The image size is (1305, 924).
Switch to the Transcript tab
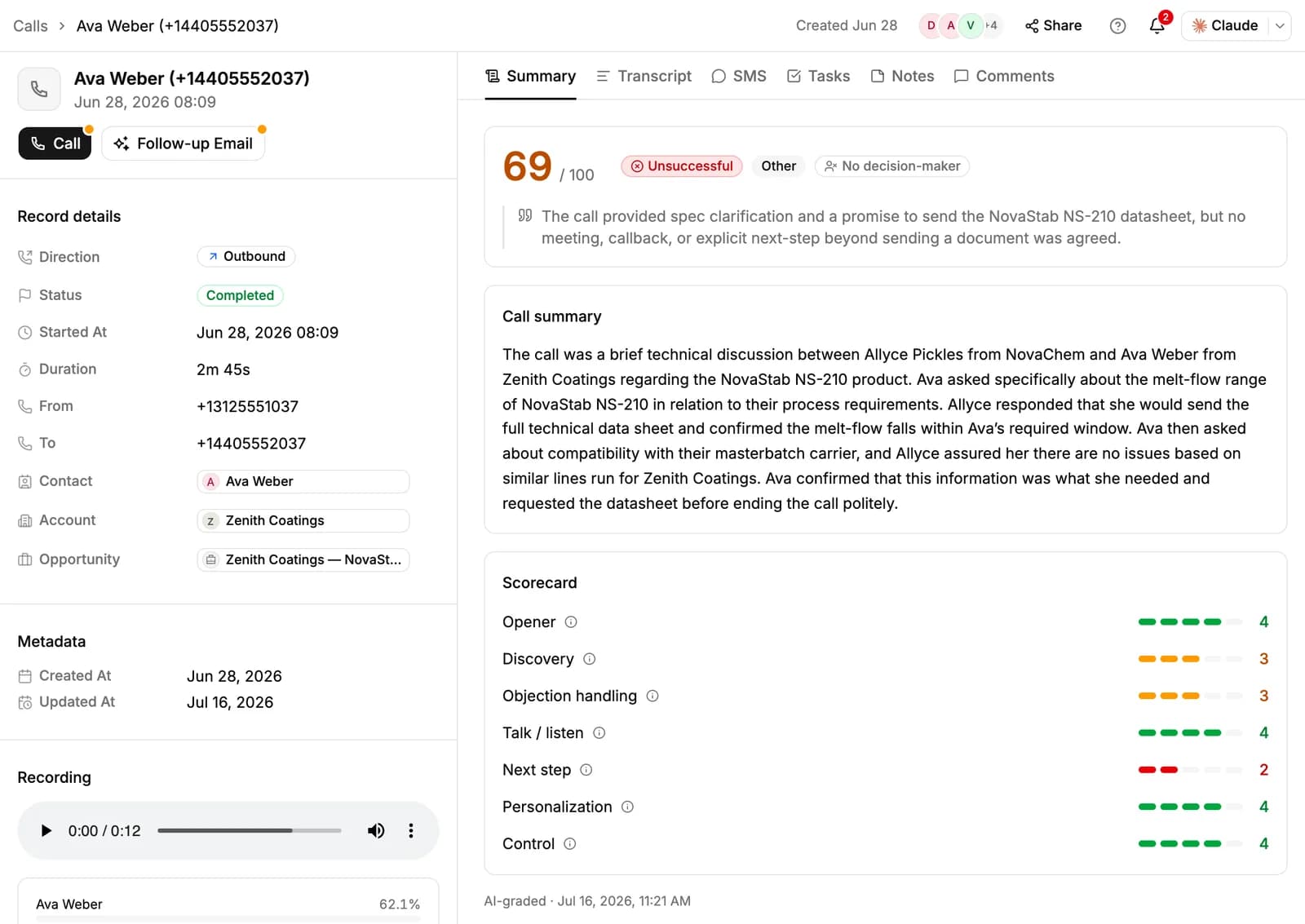[644, 77]
